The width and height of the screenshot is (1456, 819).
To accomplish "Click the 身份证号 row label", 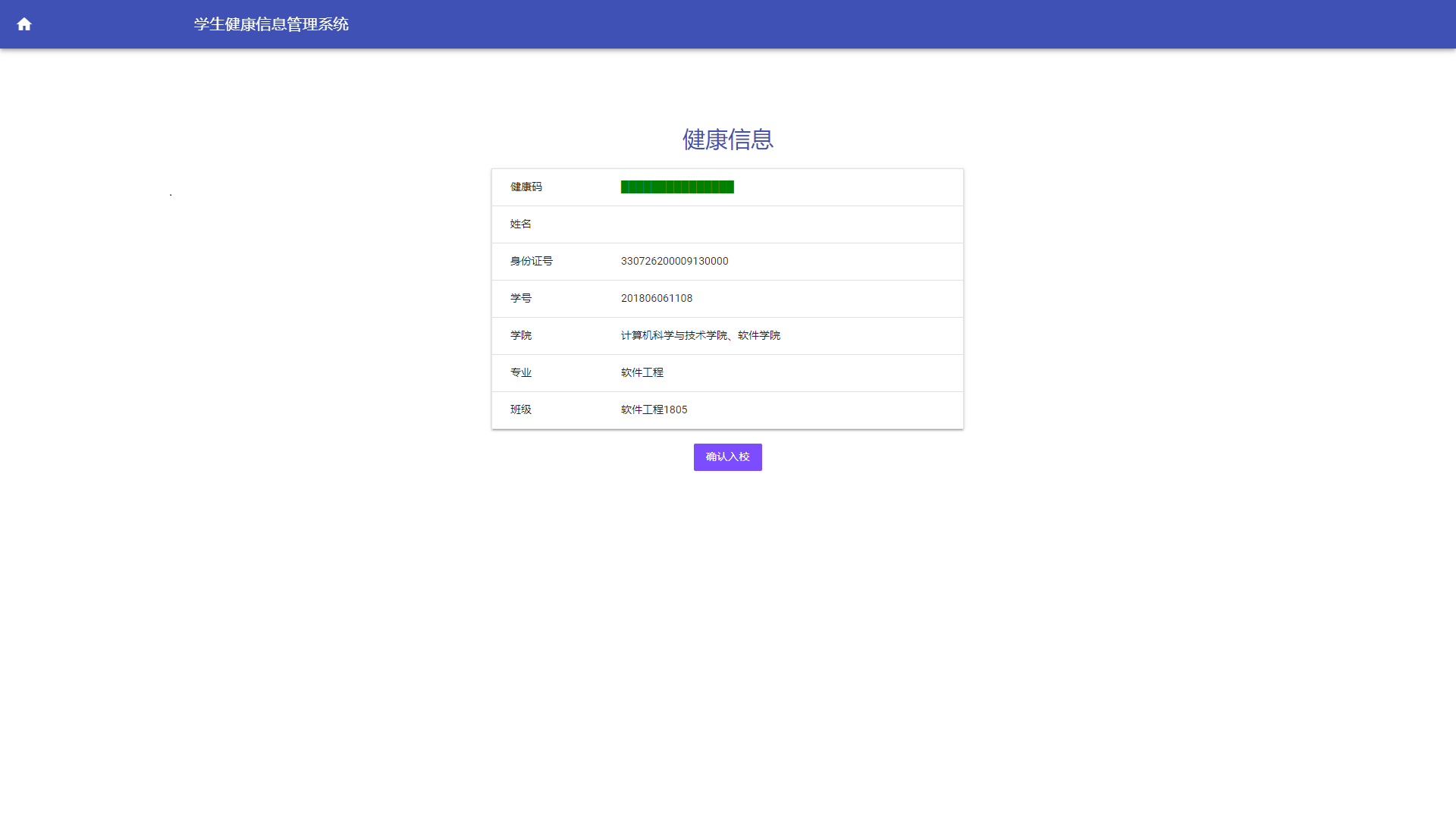I will [531, 262].
